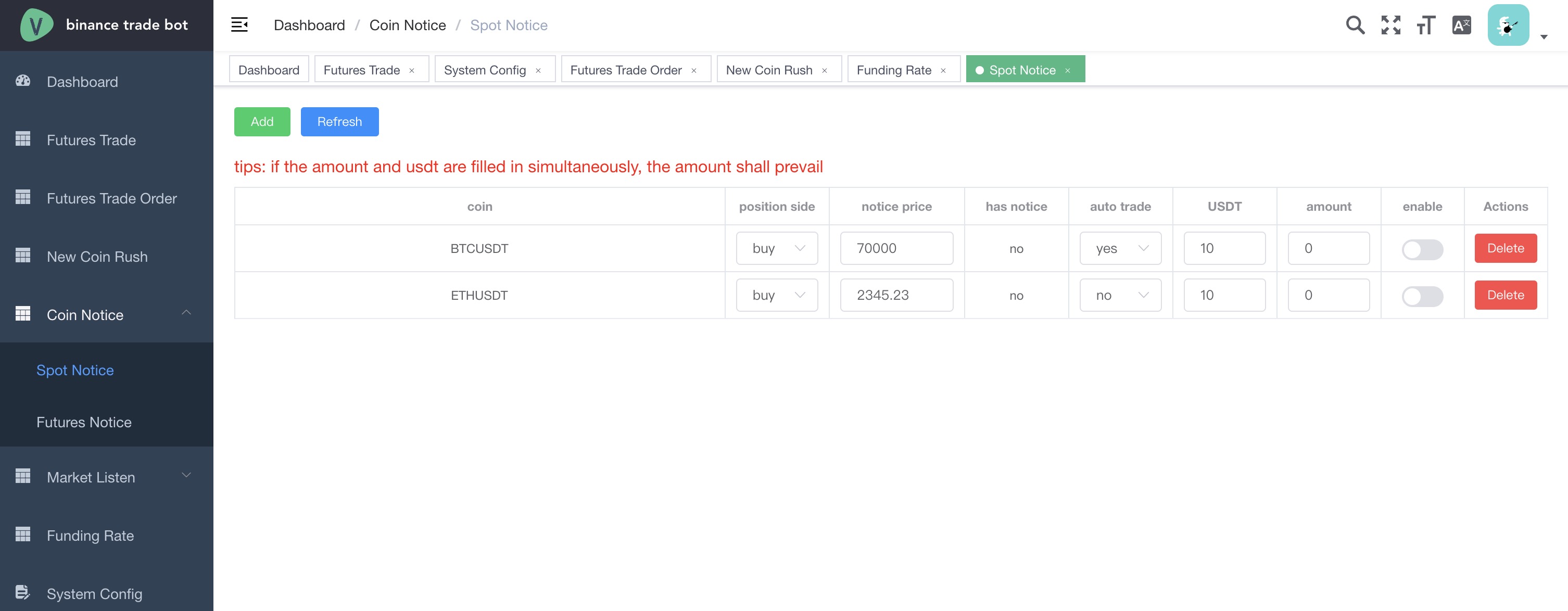The image size is (1568, 611).
Task: Enable the ETHUSDT notice switch
Action: coord(1422,296)
